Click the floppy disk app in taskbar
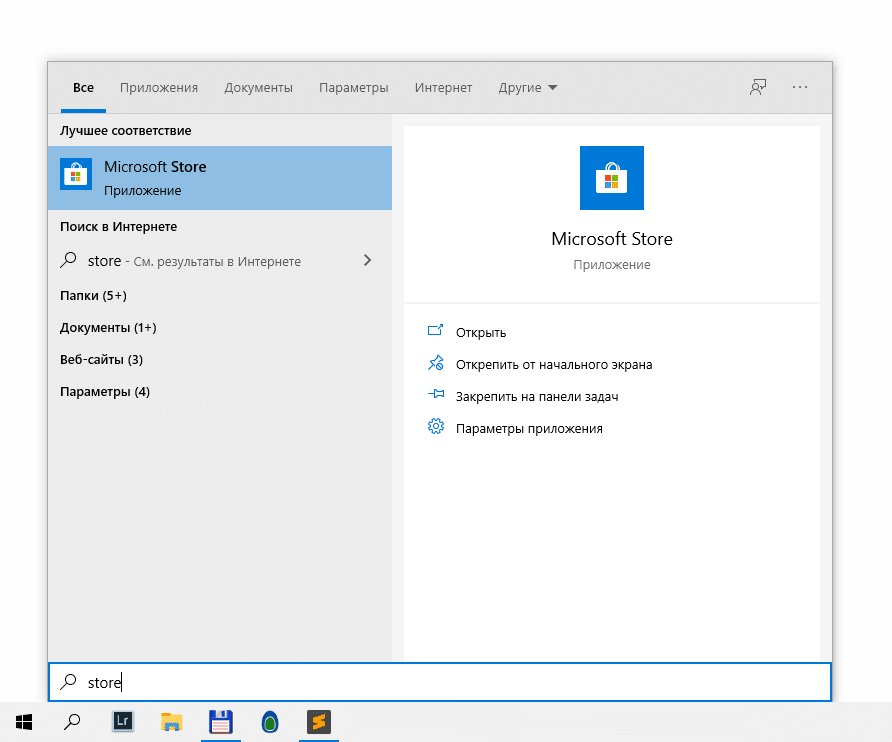Screen dimensions: 892x742 [221, 722]
